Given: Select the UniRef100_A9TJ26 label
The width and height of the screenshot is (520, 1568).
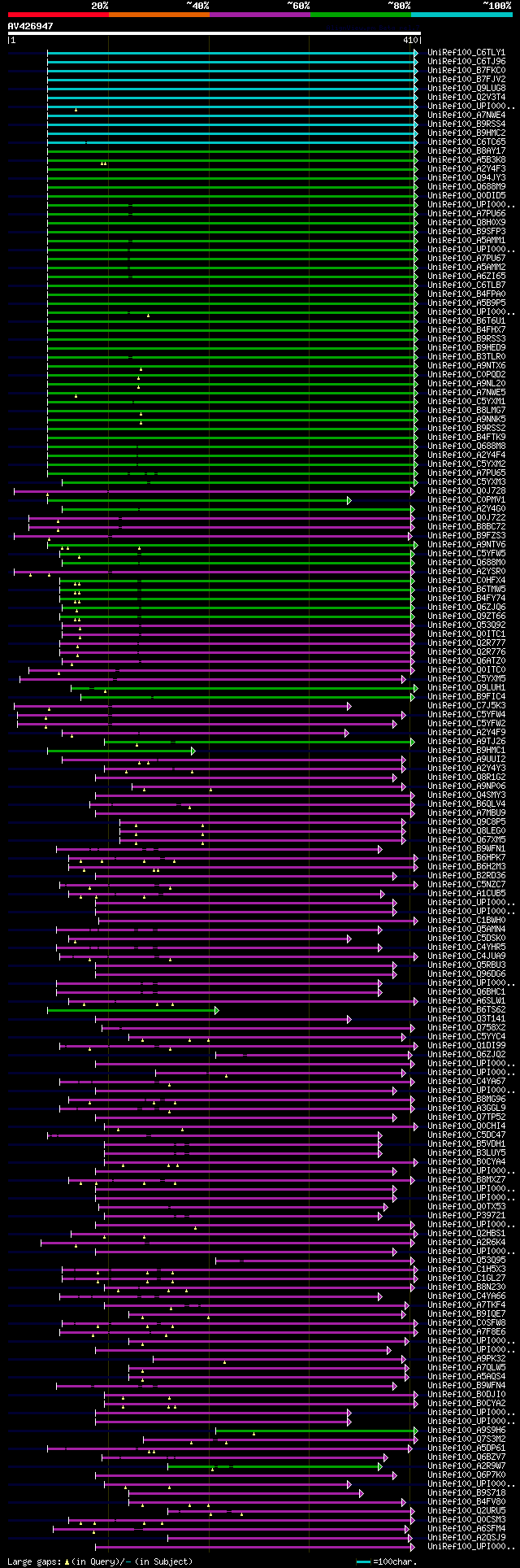Looking at the screenshot, I should point(466,741).
